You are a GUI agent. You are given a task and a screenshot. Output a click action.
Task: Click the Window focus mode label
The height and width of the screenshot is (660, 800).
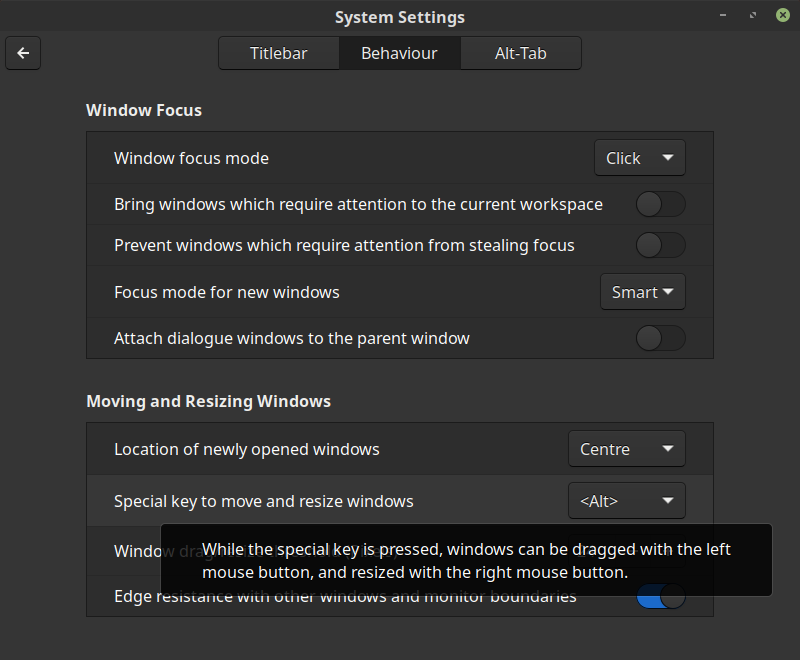click(191, 158)
